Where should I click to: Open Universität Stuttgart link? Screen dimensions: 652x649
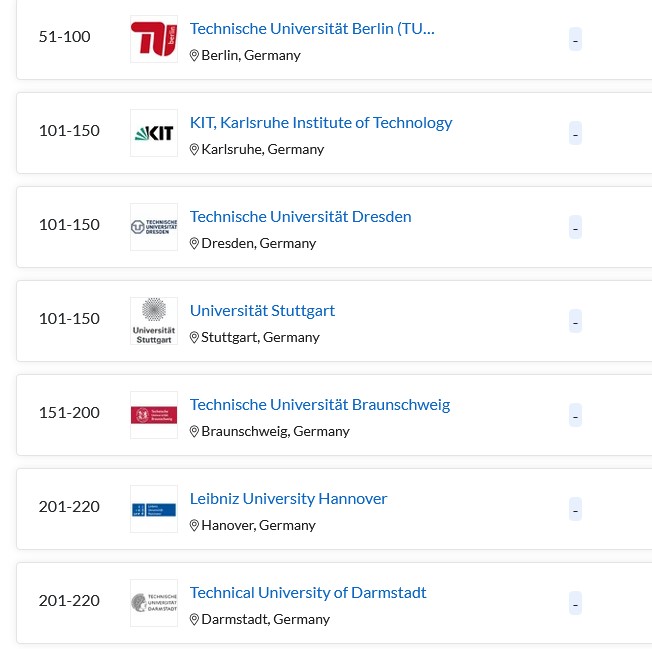(x=262, y=311)
